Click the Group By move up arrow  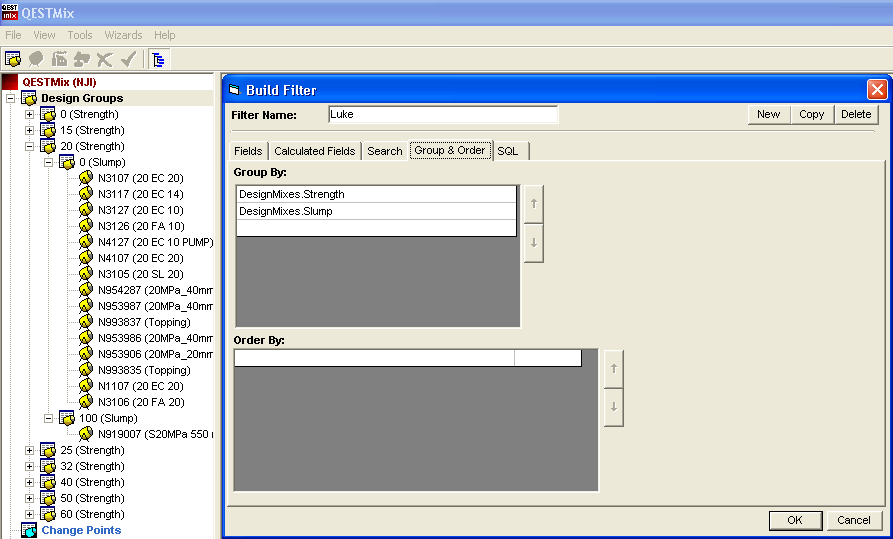[533, 204]
